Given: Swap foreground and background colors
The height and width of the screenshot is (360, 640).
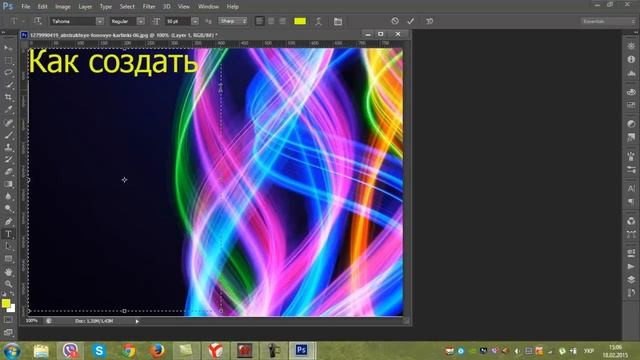Looking at the screenshot, I should point(12,293).
